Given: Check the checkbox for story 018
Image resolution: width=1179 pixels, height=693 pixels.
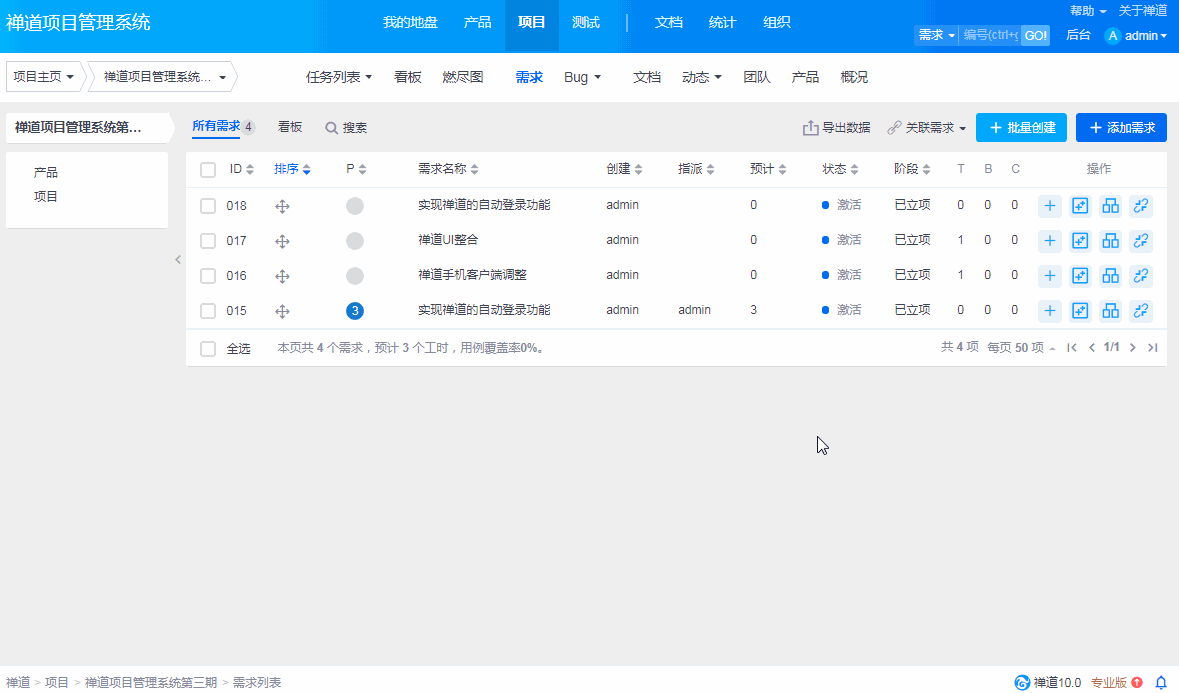Looking at the screenshot, I should click(x=208, y=206).
